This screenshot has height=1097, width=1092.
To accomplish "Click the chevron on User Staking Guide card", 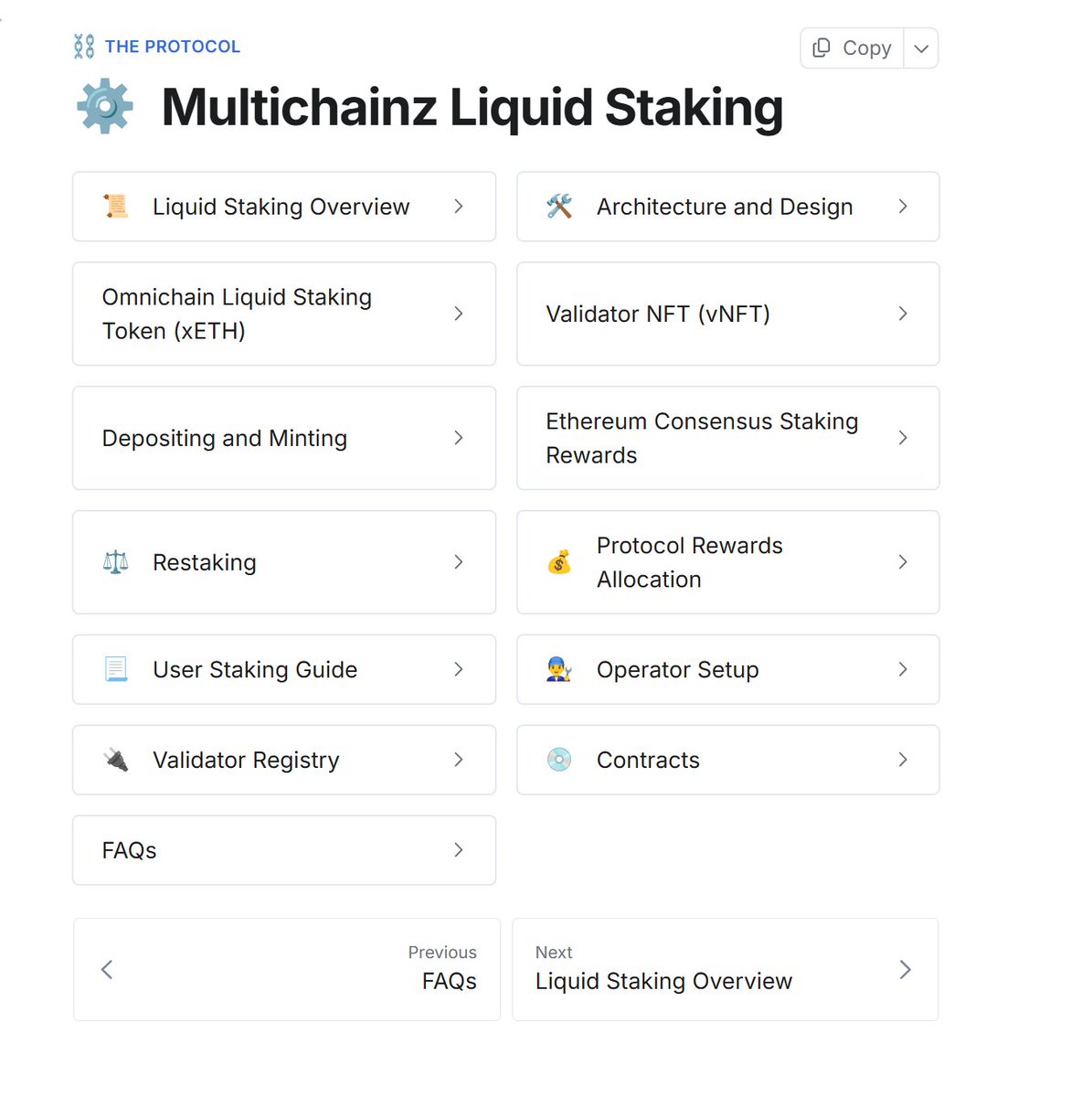I will [459, 669].
